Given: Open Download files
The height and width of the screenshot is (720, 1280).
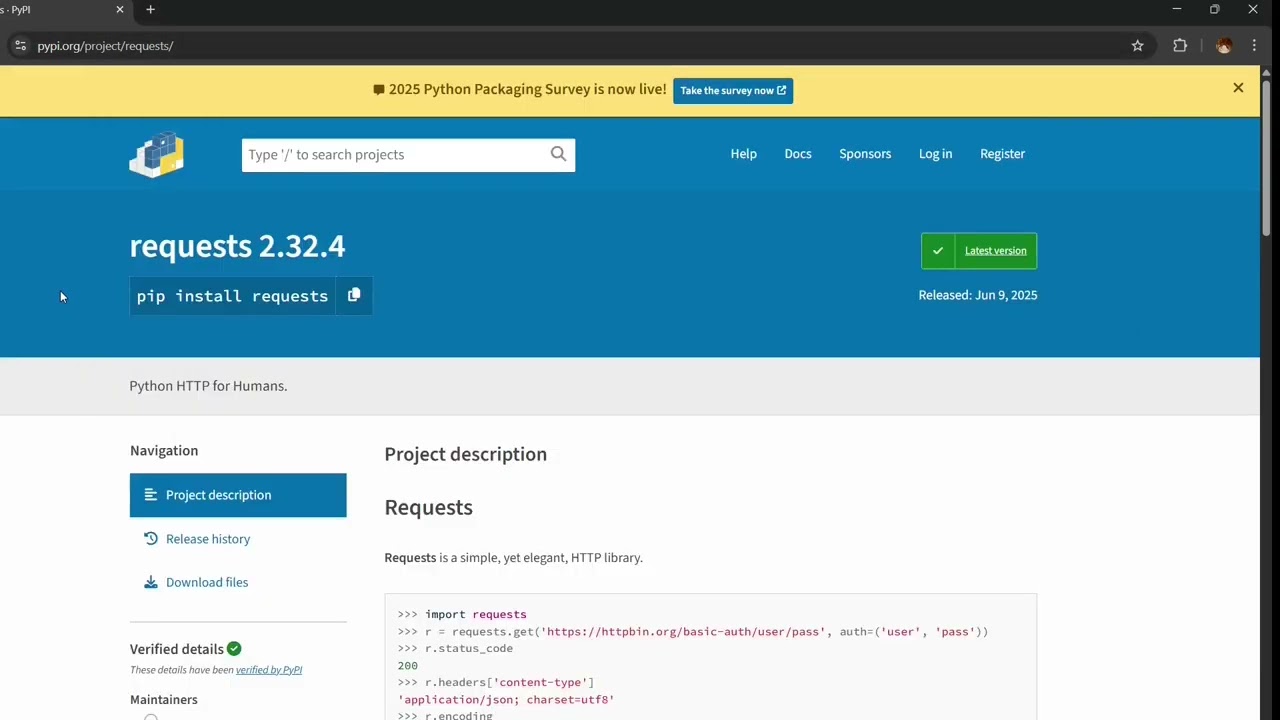Looking at the screenshot, I should [x=207, y=582].
